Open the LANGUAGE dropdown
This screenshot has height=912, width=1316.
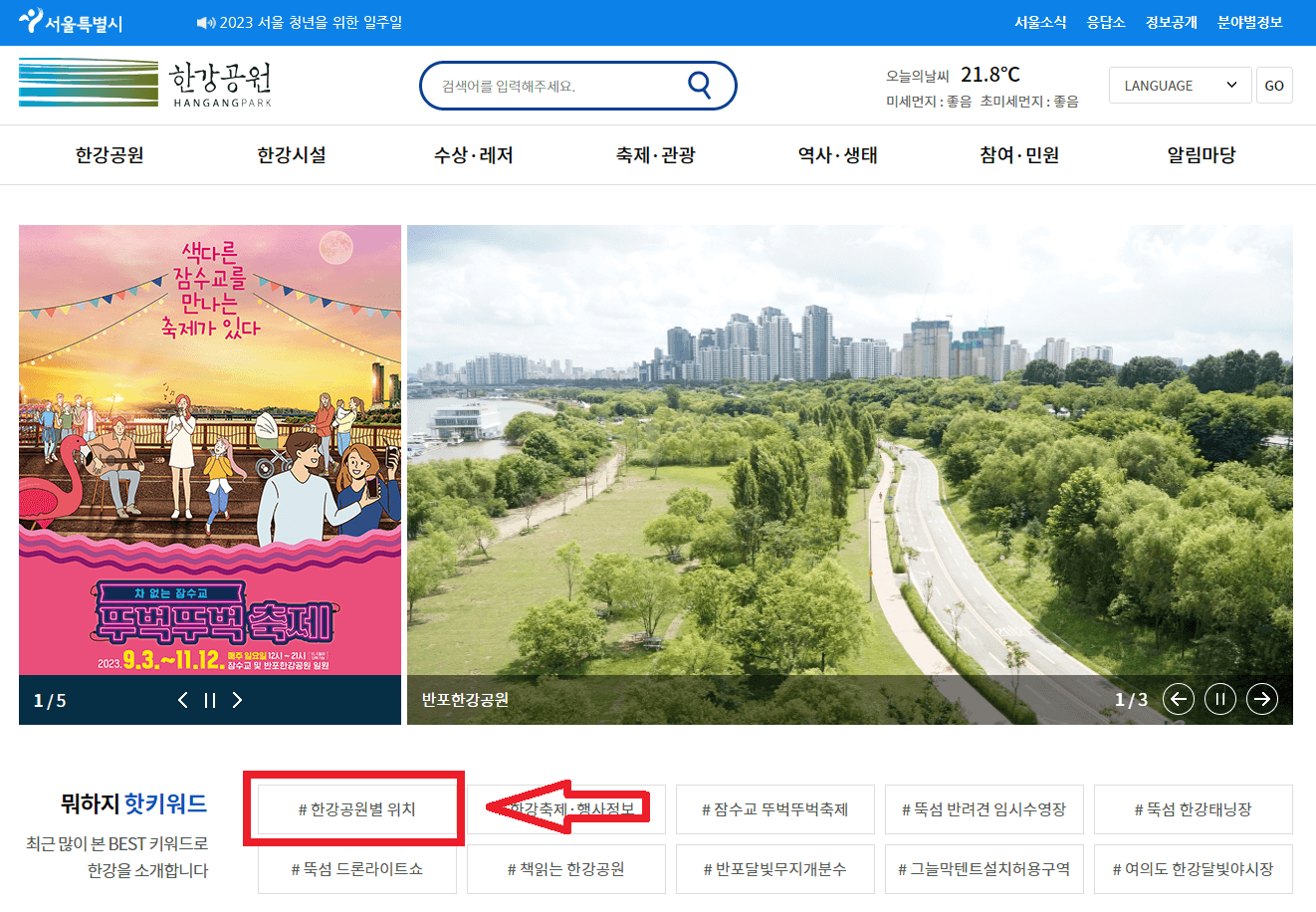[1180, 85]
